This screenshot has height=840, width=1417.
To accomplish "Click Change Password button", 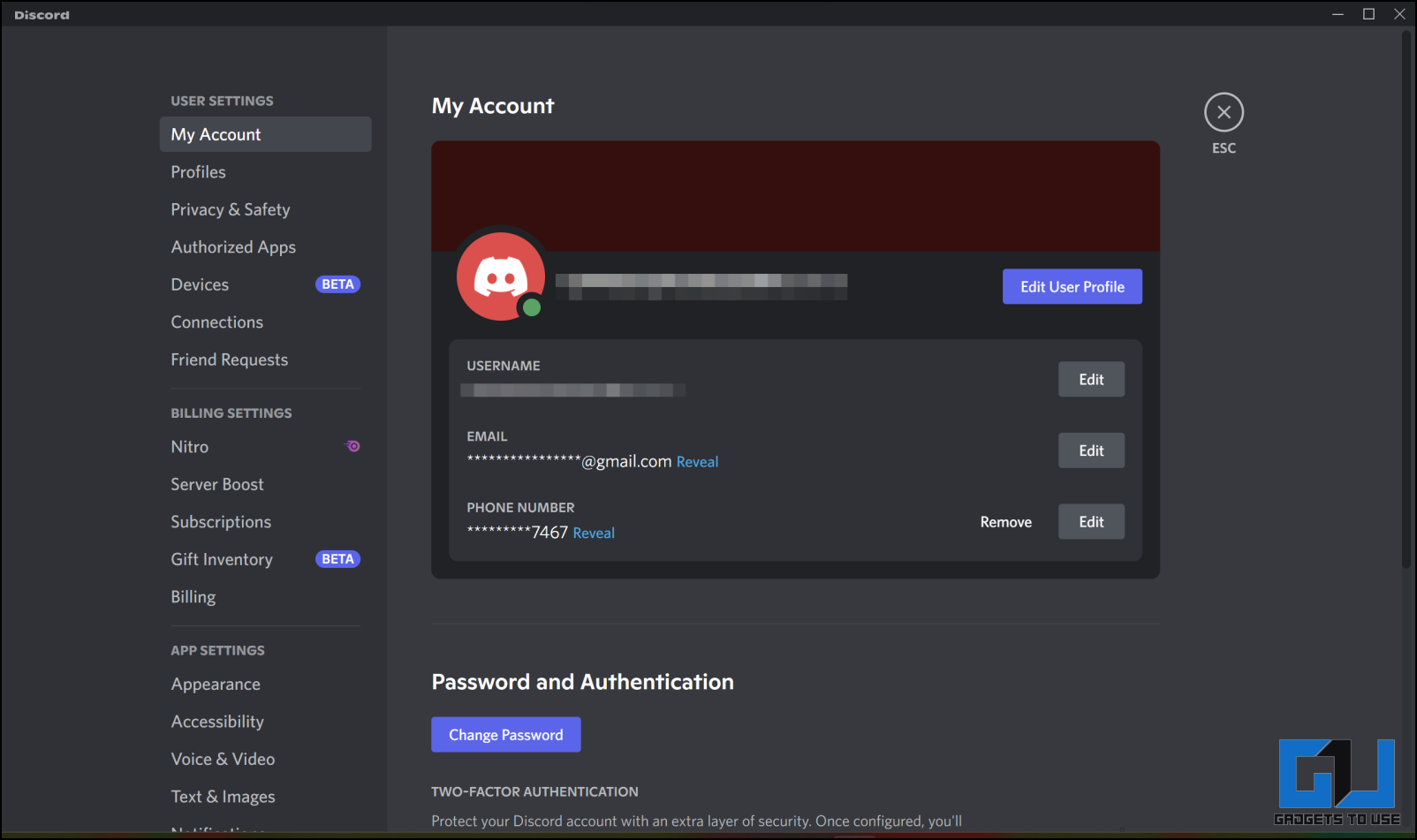I will click(x=505, y=735).
